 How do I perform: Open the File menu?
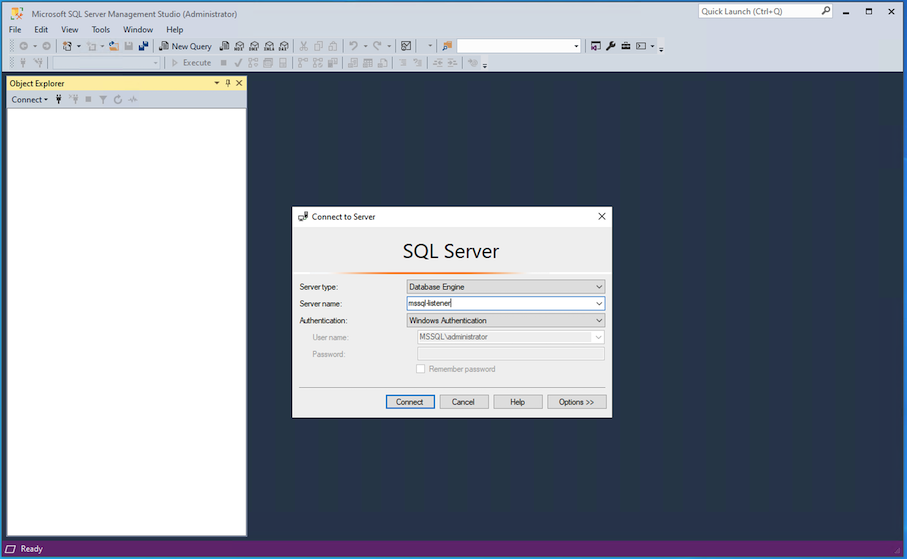click(15, 30)
